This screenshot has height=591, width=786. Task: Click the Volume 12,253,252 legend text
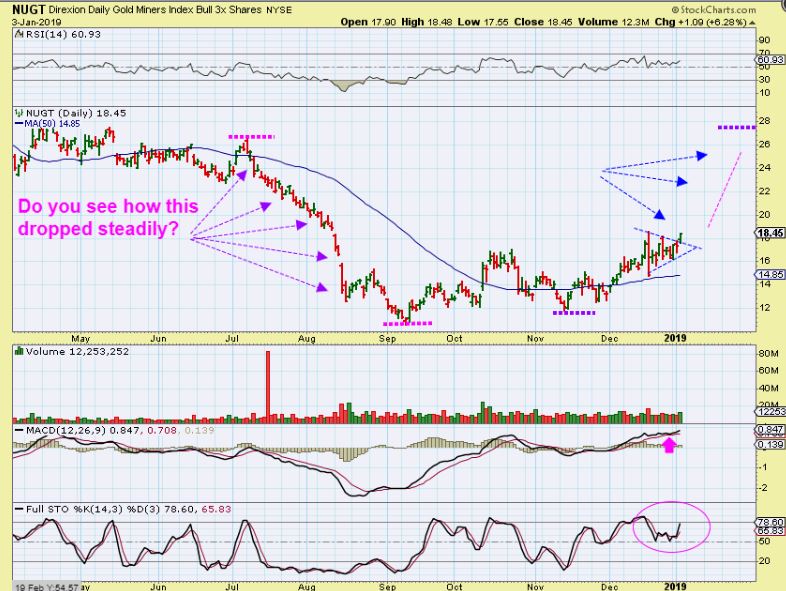point(77,351)
